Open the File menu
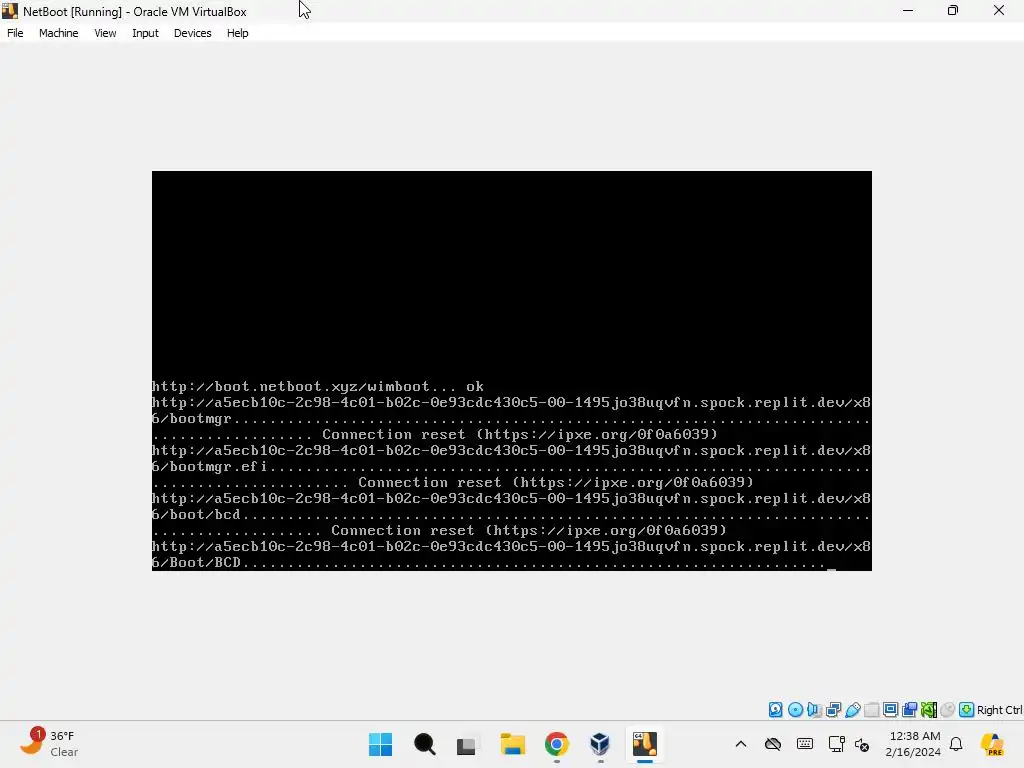Screen dimensions: 1024x768 coord(15,33)
